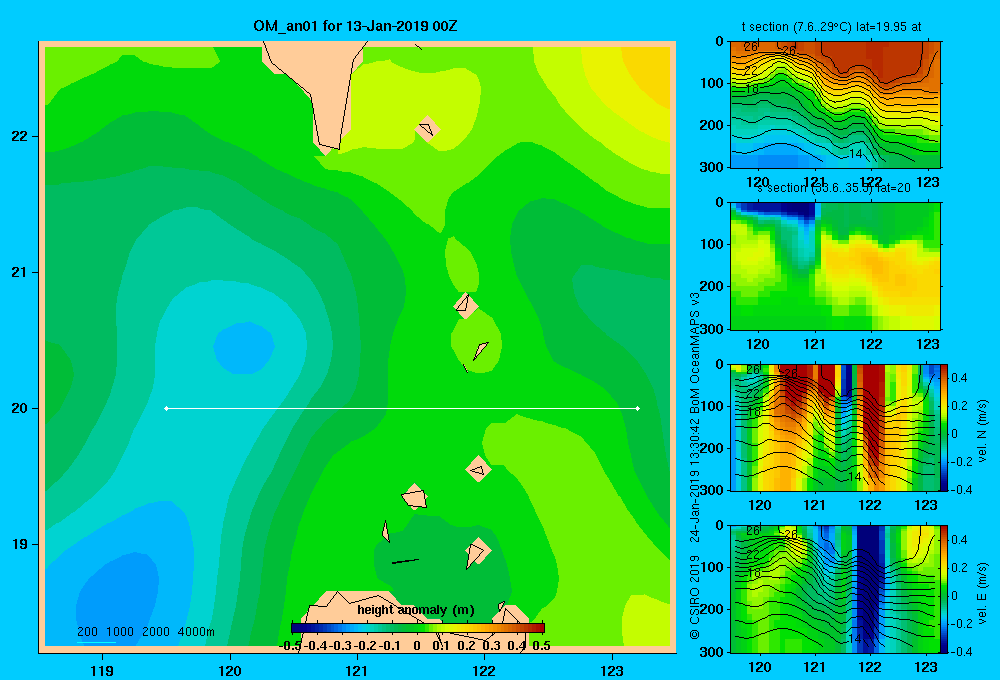Click the west endpoint marker of the white section line
The width and height of the screenshot is (1000, 680).
[x=166, y=408]
